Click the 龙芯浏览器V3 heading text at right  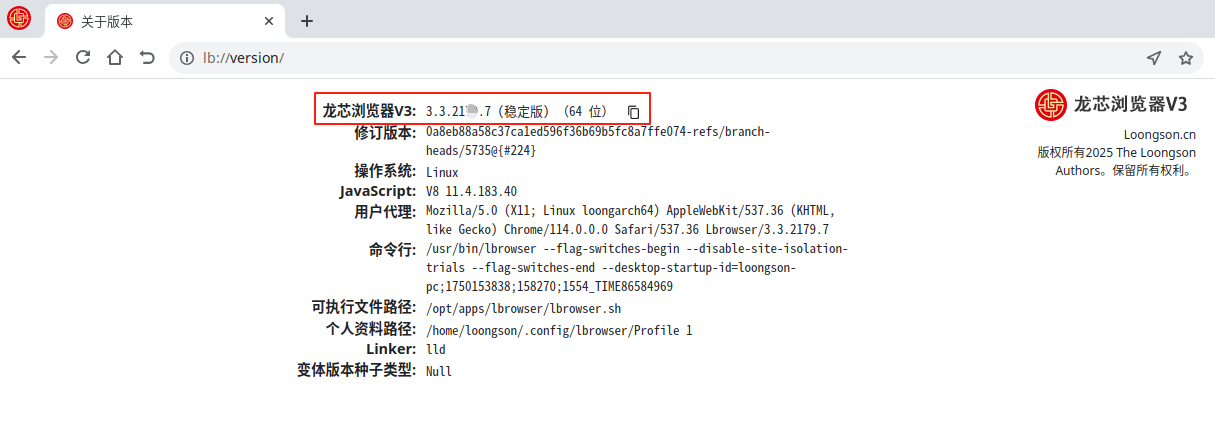[1131, 105]
